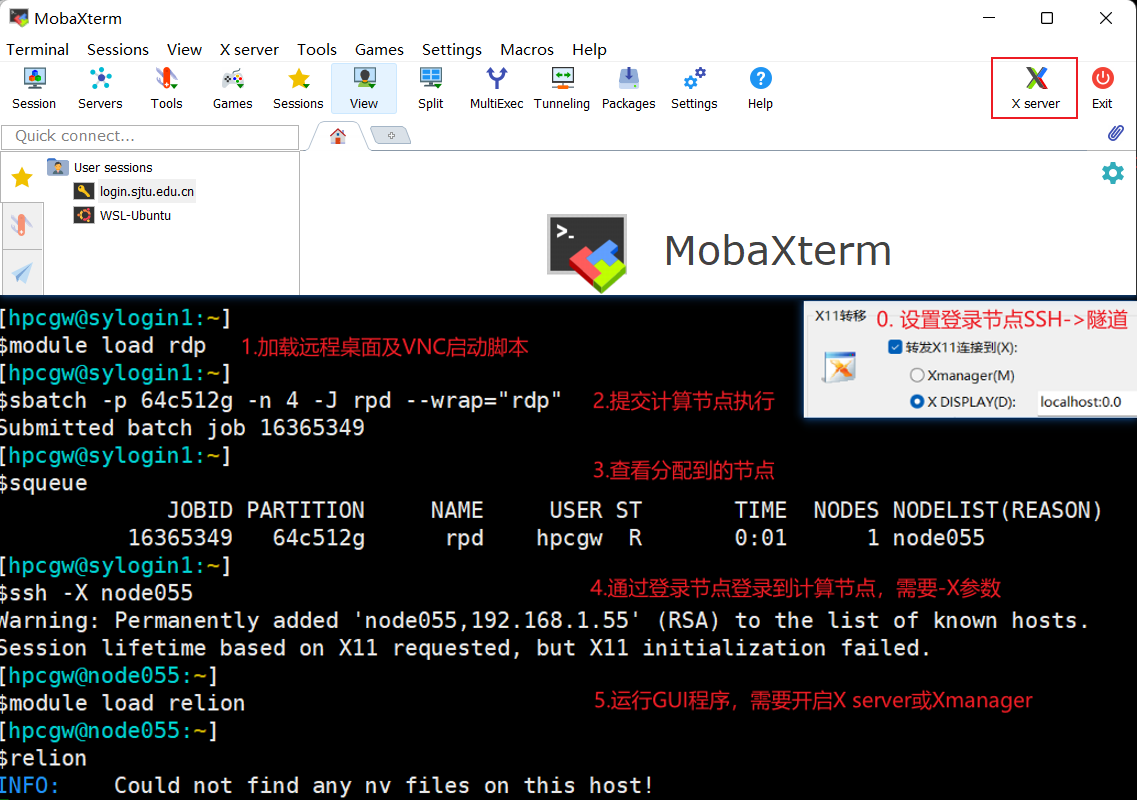Image resolution: width=1137 pixels, height=800 pixels.
Task: Click the 64c512g partition value in squeue row
Action: click(318, 537)
